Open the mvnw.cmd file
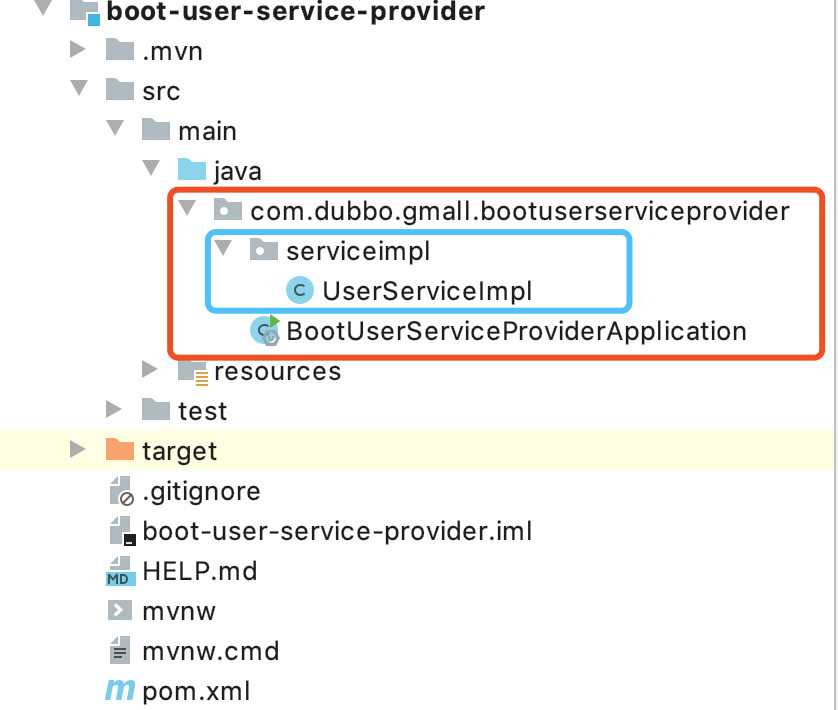Image resolution: width=838 pixels, height=710 pixels. click(211, 651)
